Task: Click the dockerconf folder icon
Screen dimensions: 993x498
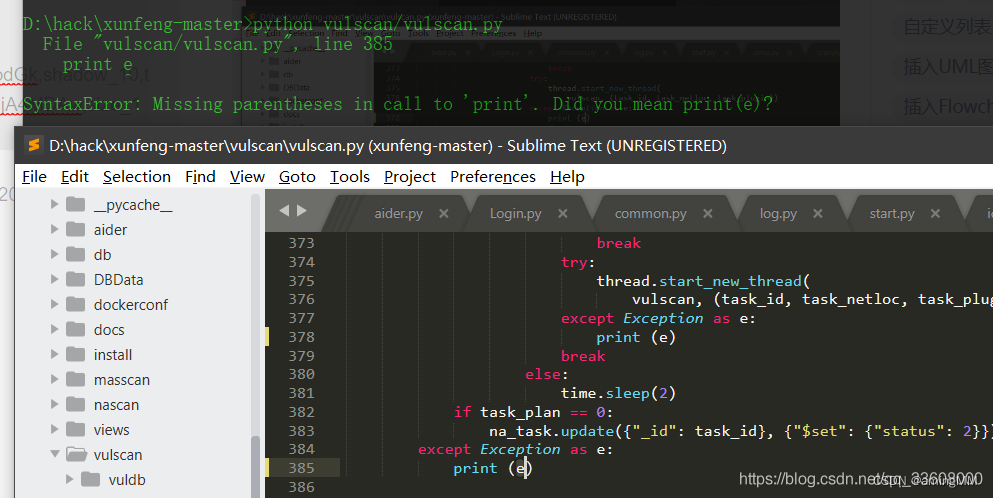Action: coord(75,304)
